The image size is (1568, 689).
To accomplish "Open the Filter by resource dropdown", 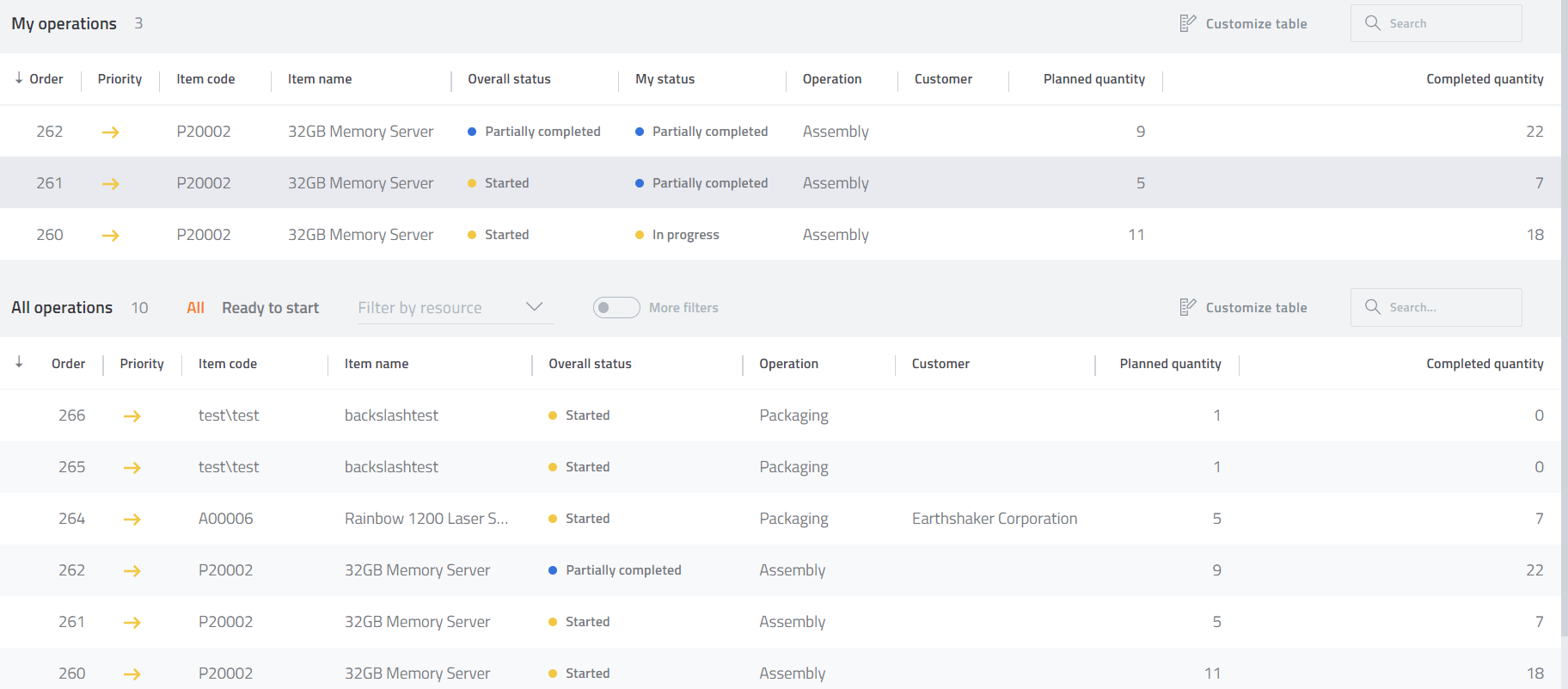I will (438, 308).
